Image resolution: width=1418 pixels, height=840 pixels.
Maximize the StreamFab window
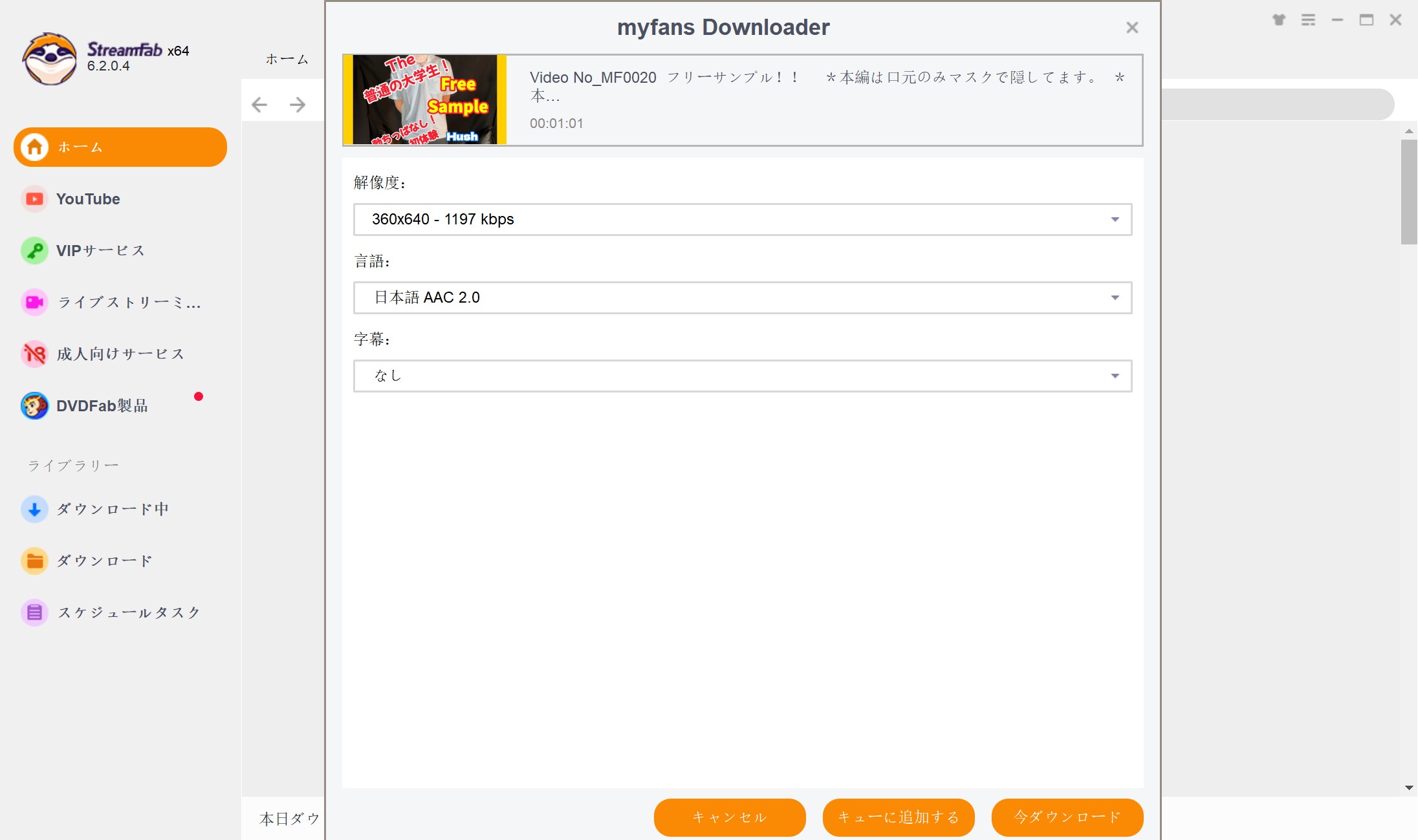pos(1366,20)
